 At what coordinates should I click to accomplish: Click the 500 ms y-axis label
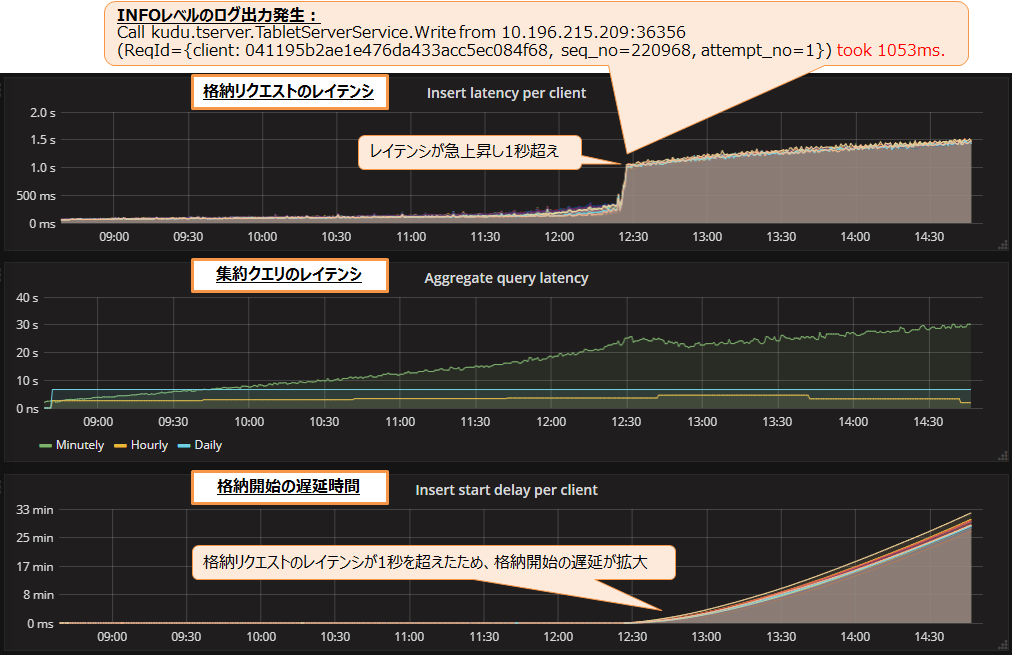pyautogui.click(x=36, y=196)
